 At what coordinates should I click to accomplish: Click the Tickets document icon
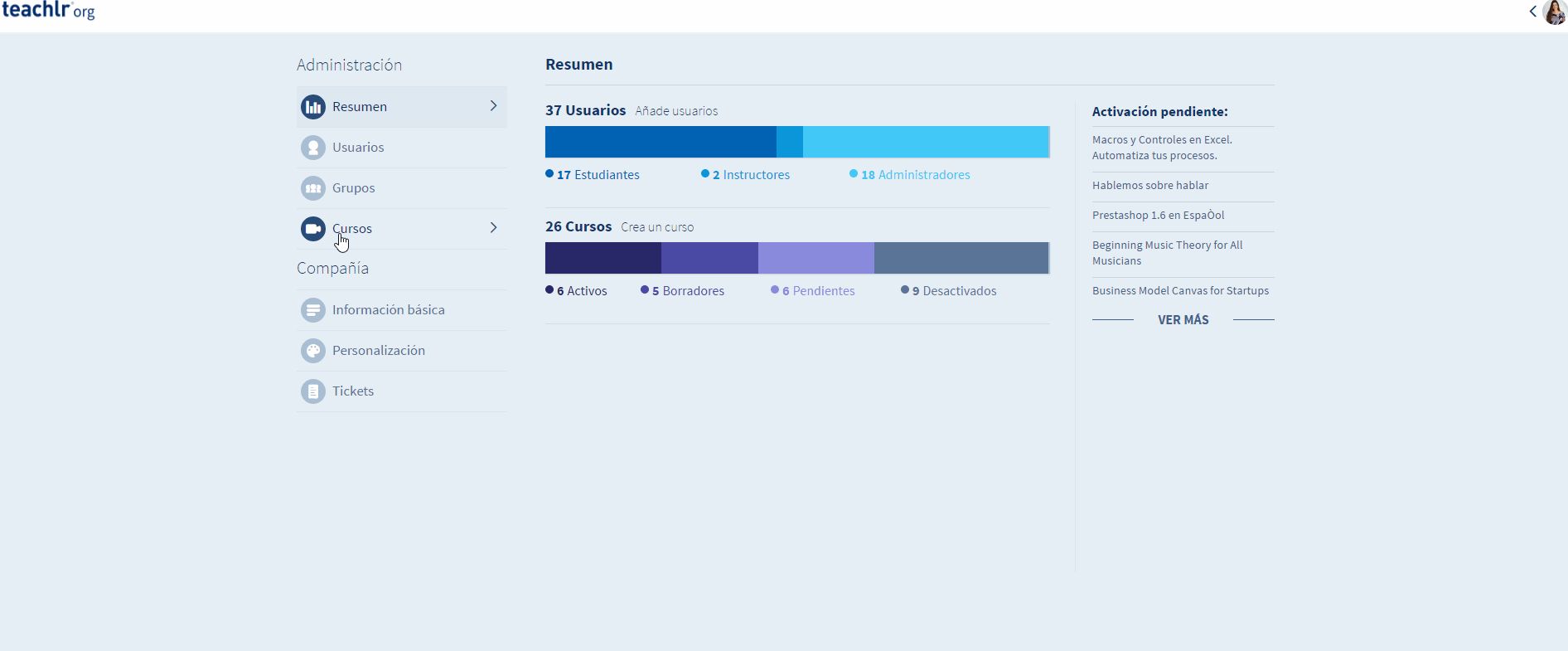tap(313, 391)
